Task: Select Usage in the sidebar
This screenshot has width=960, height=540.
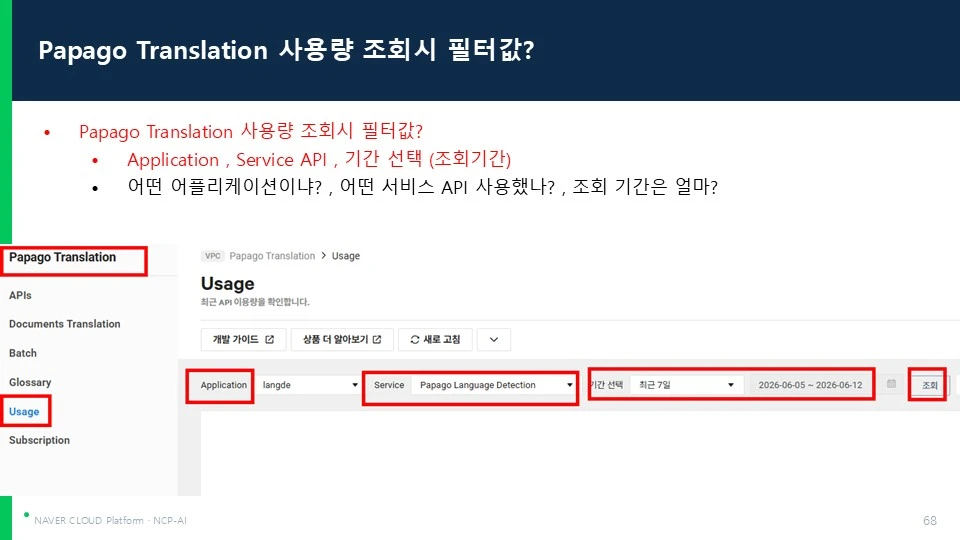Action: (24, 411)
